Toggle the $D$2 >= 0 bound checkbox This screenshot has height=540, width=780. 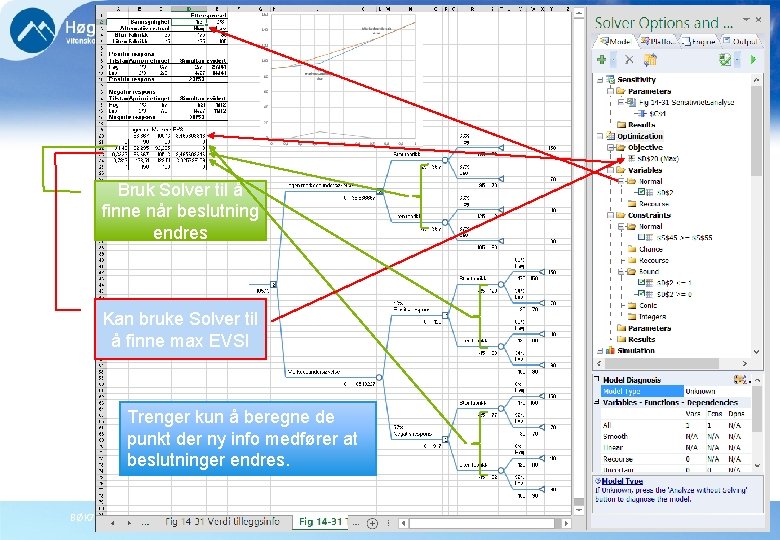pyautogui.click(x=642, y=294)
